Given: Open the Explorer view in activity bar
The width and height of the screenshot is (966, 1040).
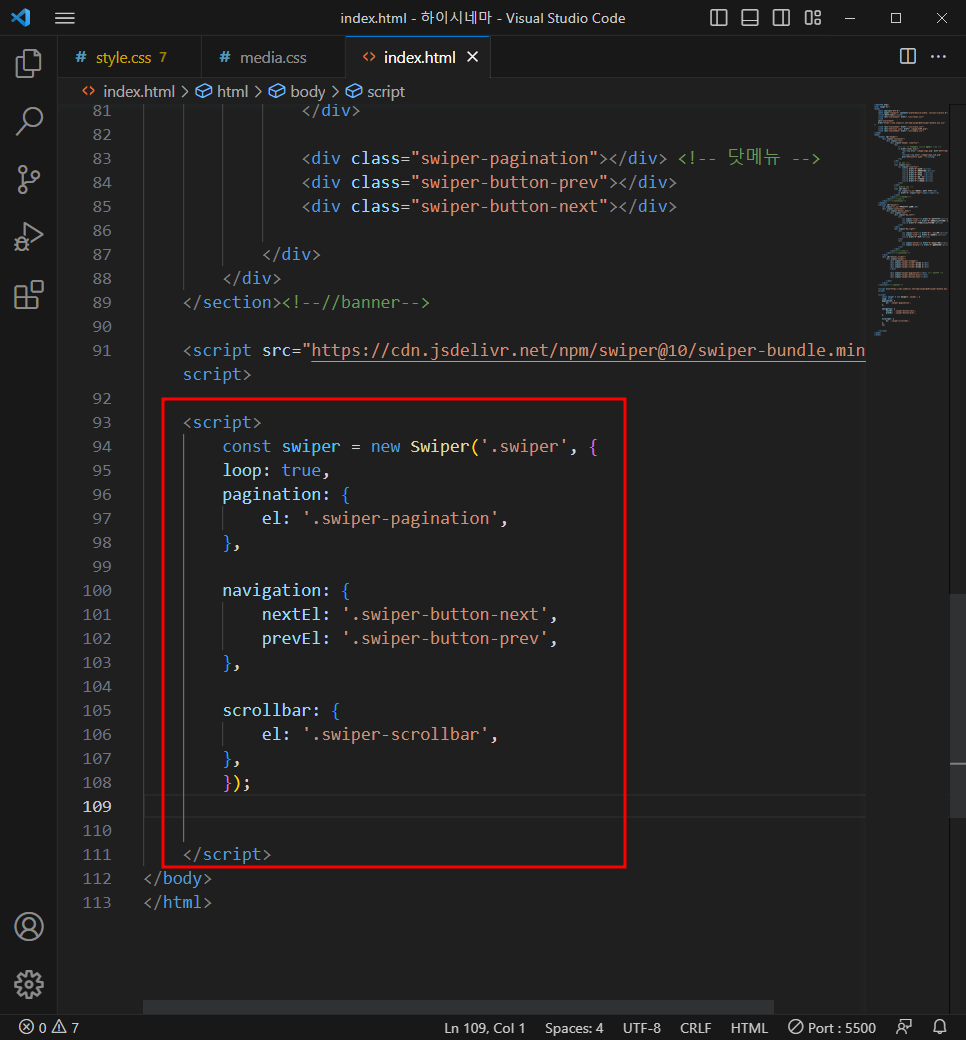Looking at the screenshot, I should click(x=29, y=64).
